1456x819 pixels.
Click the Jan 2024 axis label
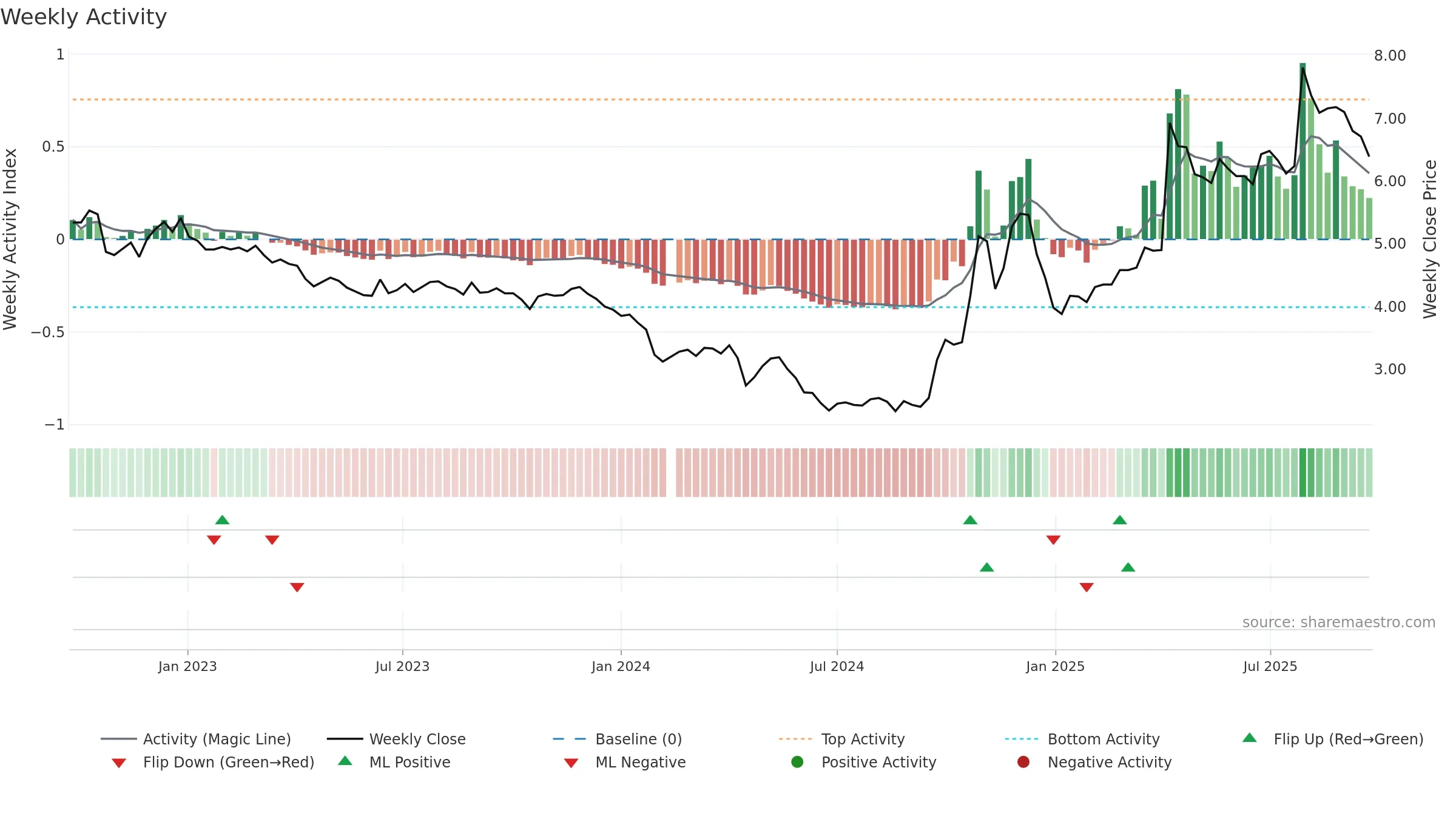click(621, 666)
